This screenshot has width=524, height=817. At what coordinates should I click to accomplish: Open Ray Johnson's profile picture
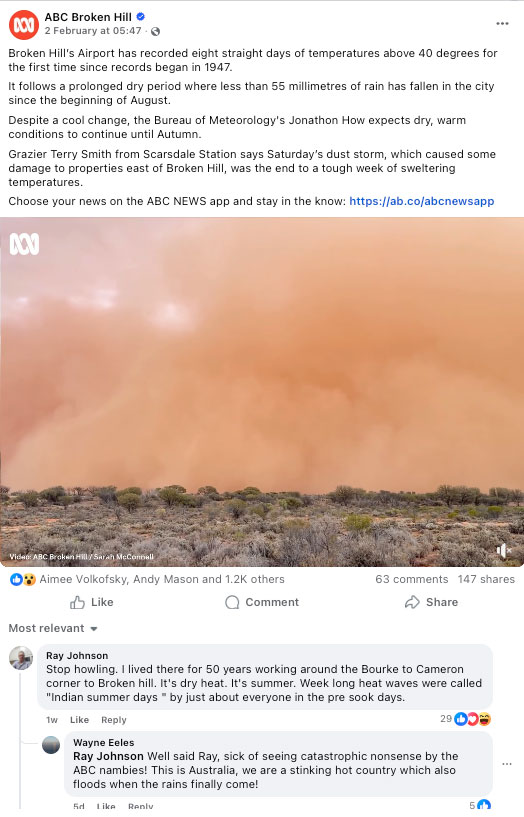[x=21, y=658]
